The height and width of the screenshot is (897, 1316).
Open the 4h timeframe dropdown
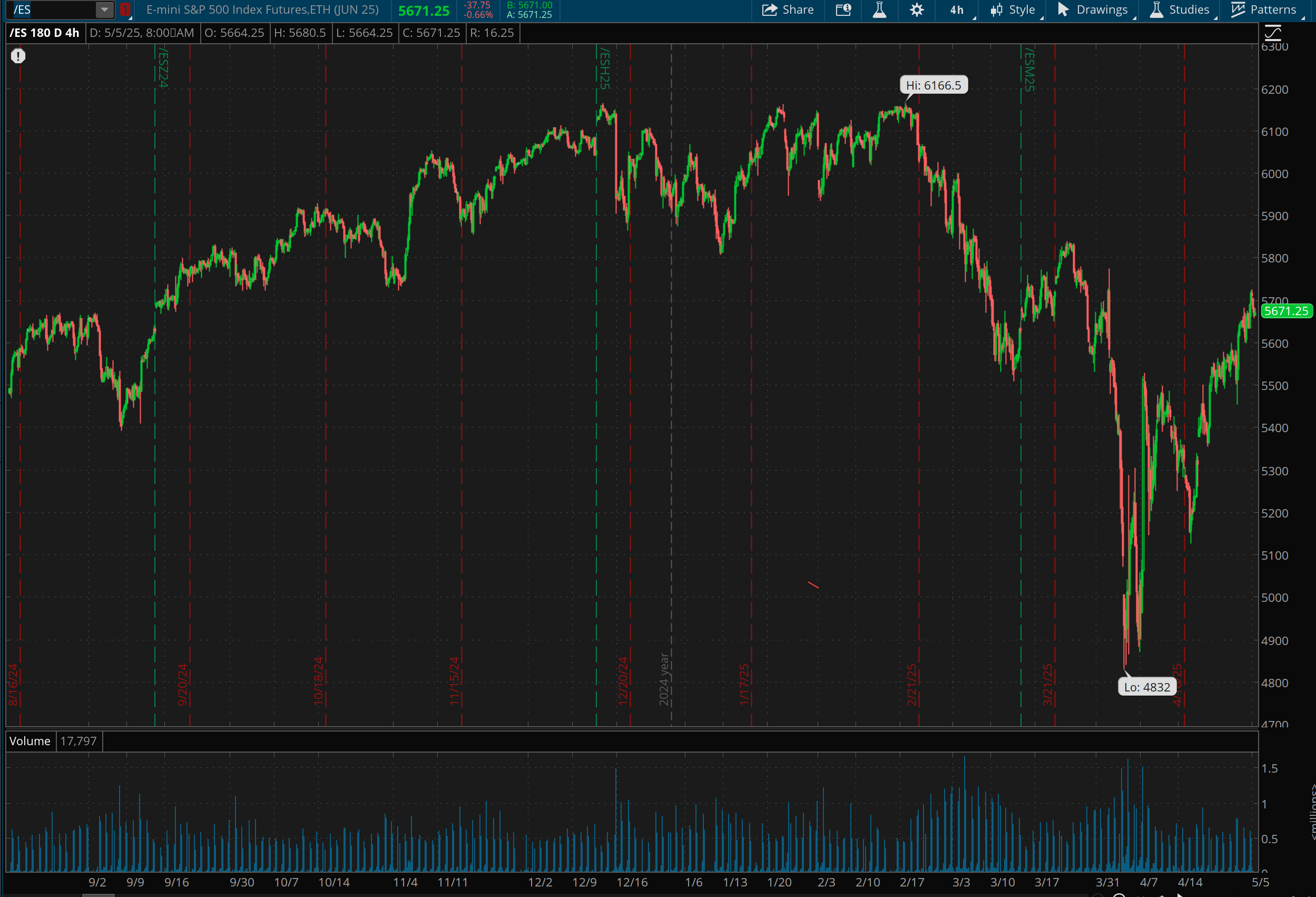[x=957, y=9]
